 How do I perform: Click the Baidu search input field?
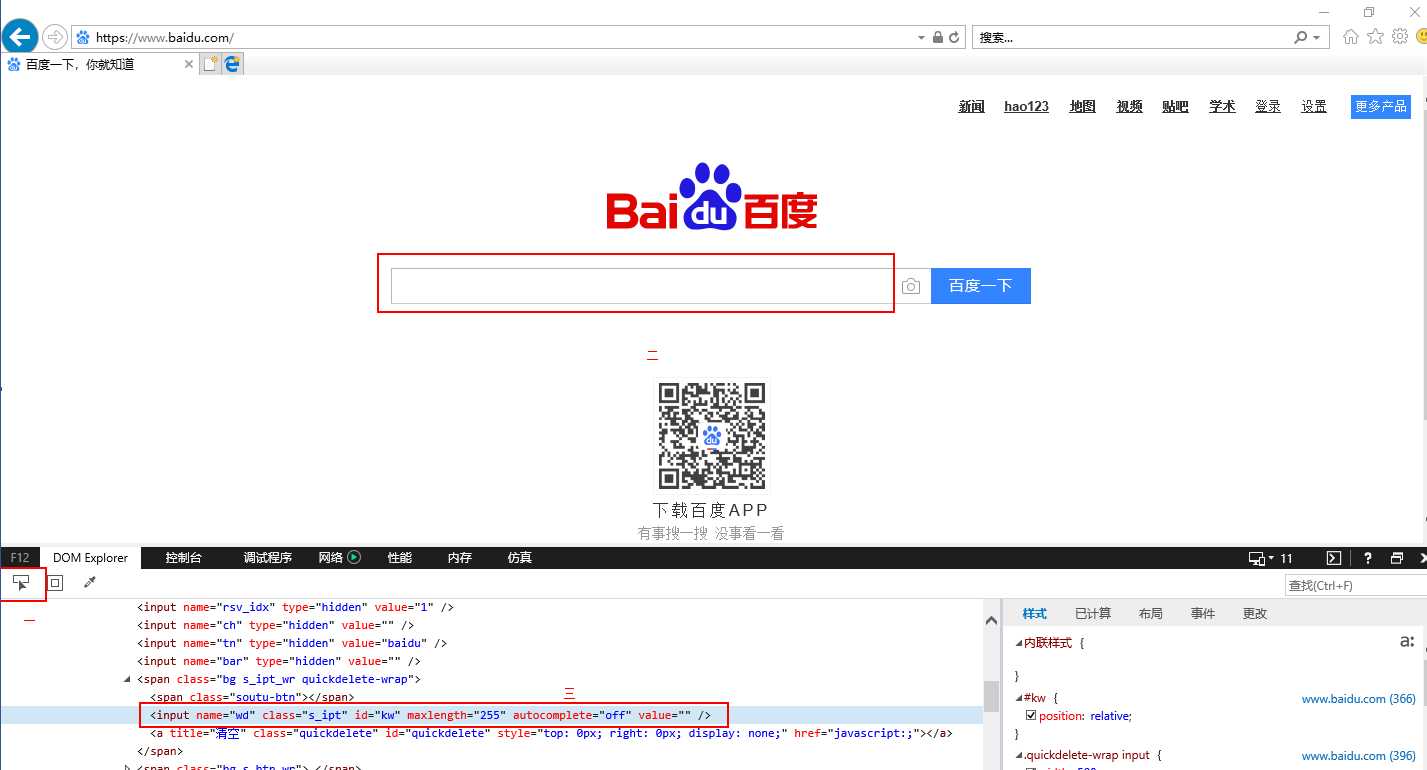coord(640,286)
